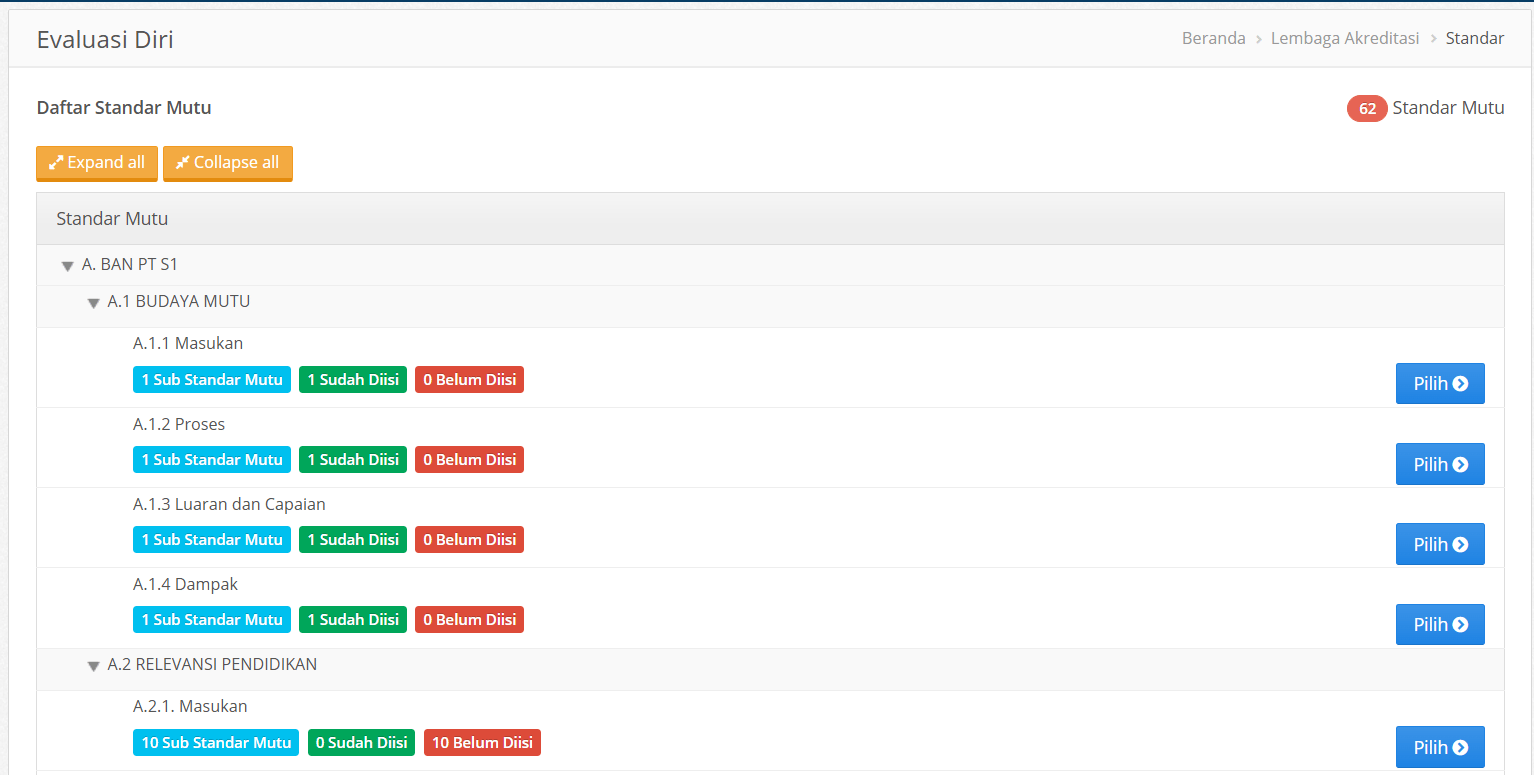
Task: Open the Lembaga Akreditasi breadcrumb link
Action: coord(1345,38)
